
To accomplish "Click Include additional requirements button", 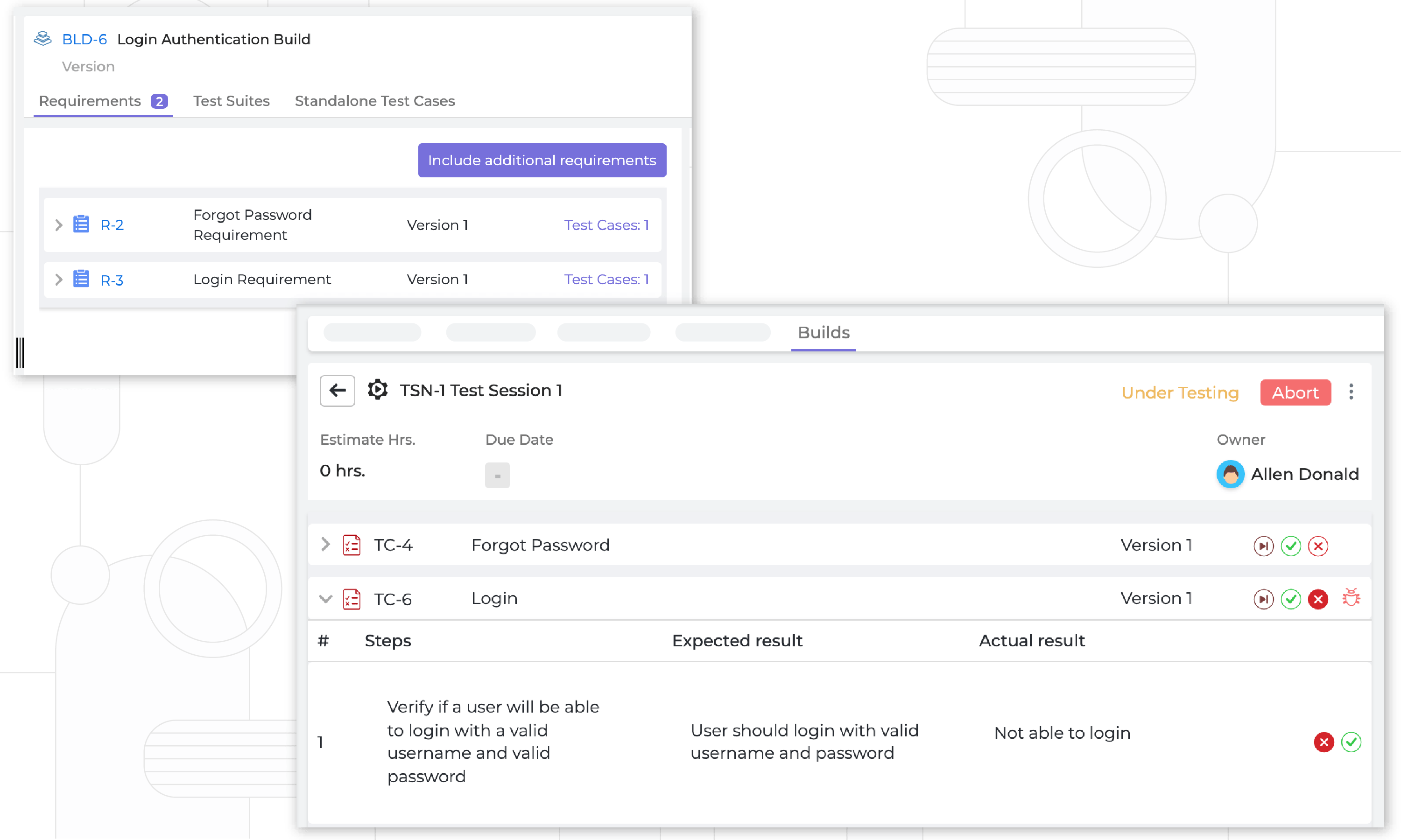I will click(541, 160).
